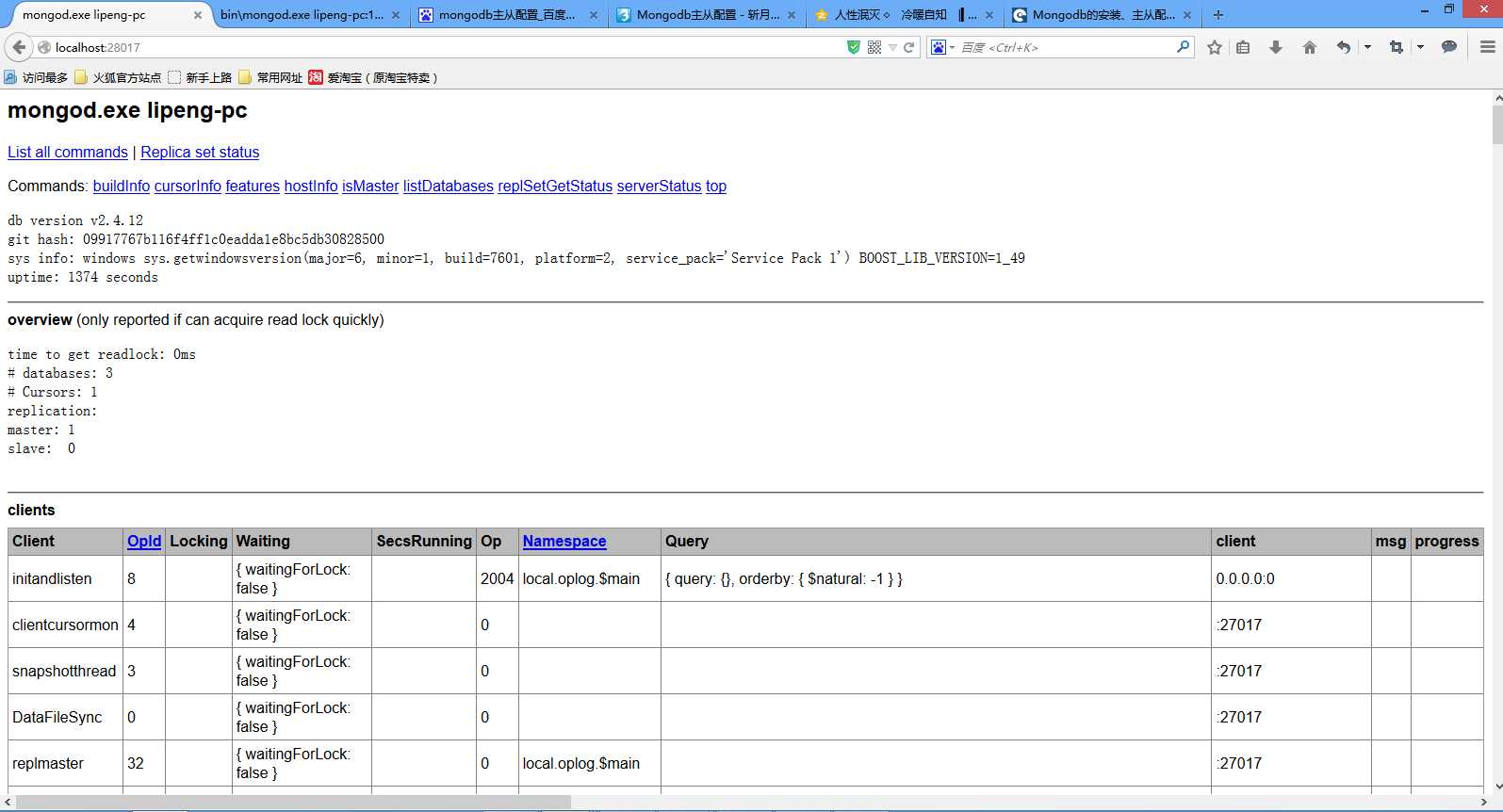Open the downloads arrow icon
Image resolution: width=1503 pixels, height=812 pixels.
tap(1276, 47)
